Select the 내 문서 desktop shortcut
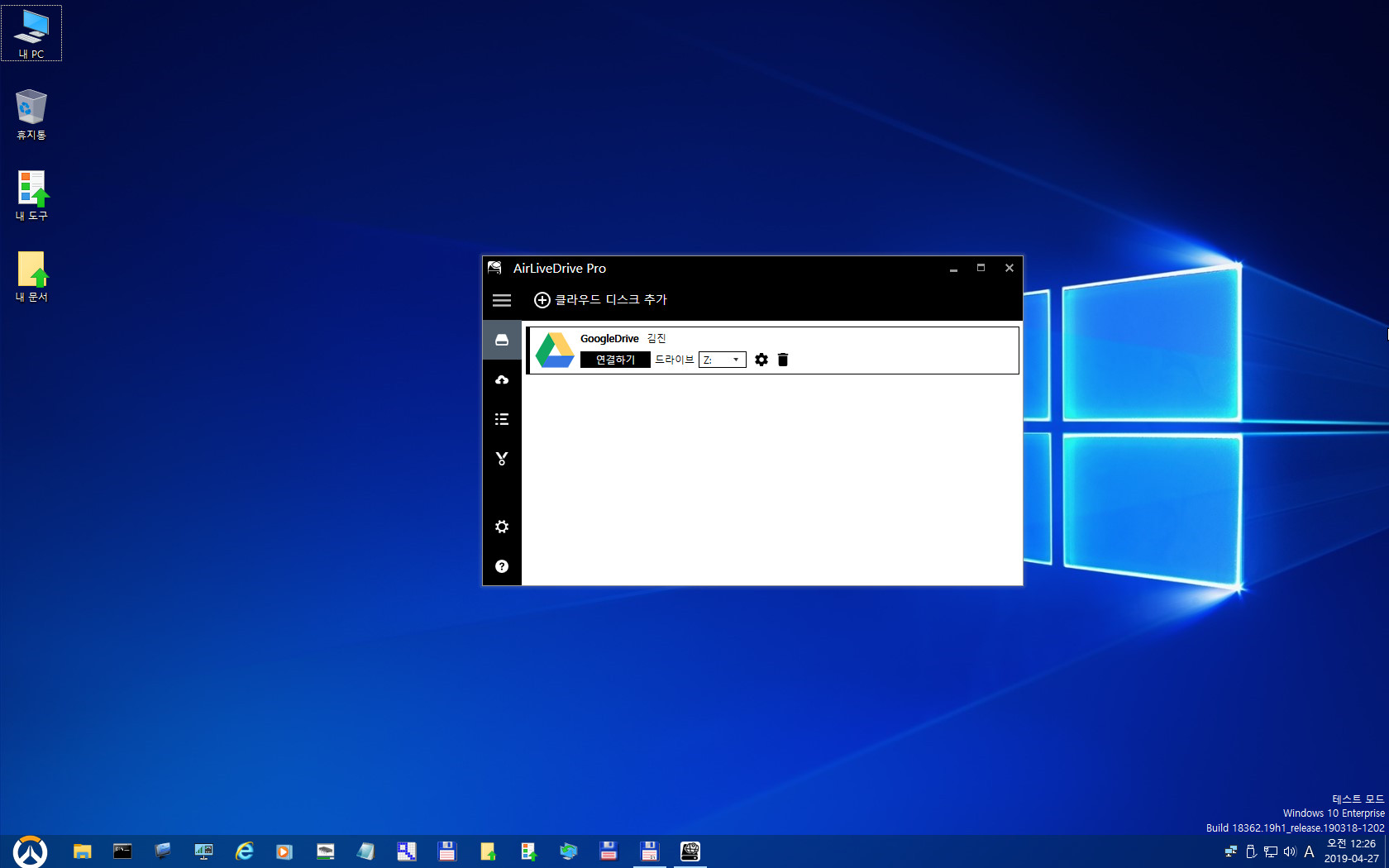The height and width of the screenshot is (868, 1389). coord(31,277)
